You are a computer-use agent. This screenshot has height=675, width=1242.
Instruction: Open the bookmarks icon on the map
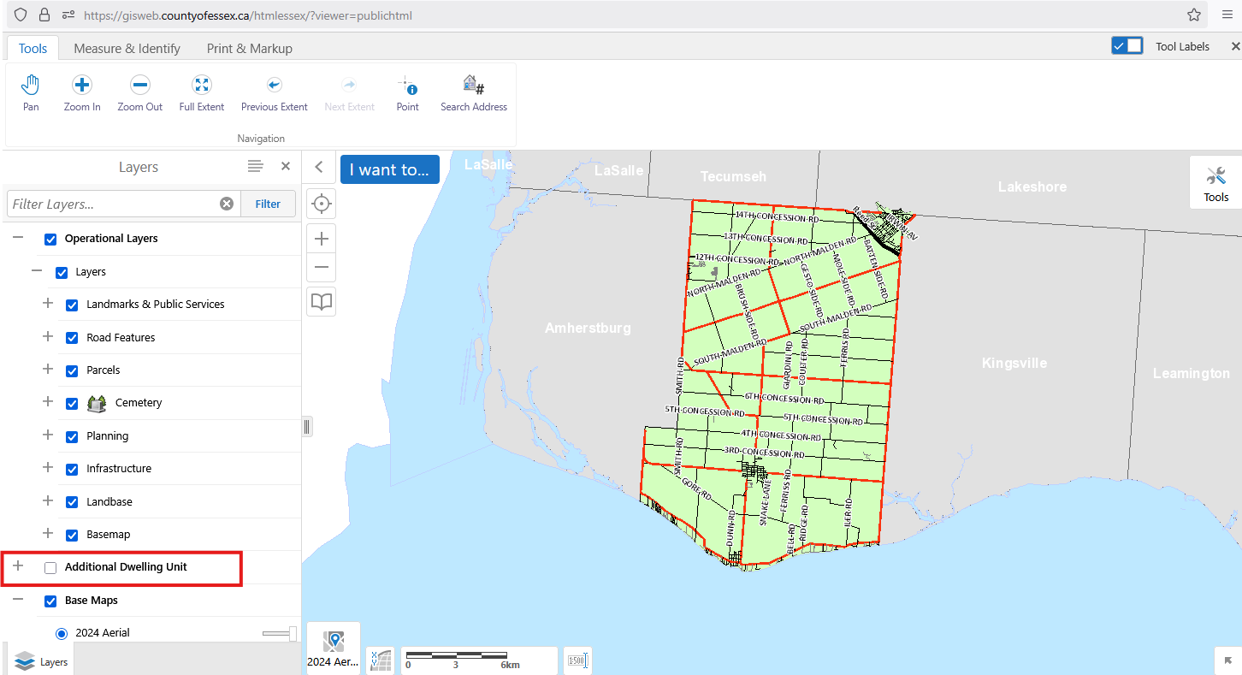(x=320, y=301)
